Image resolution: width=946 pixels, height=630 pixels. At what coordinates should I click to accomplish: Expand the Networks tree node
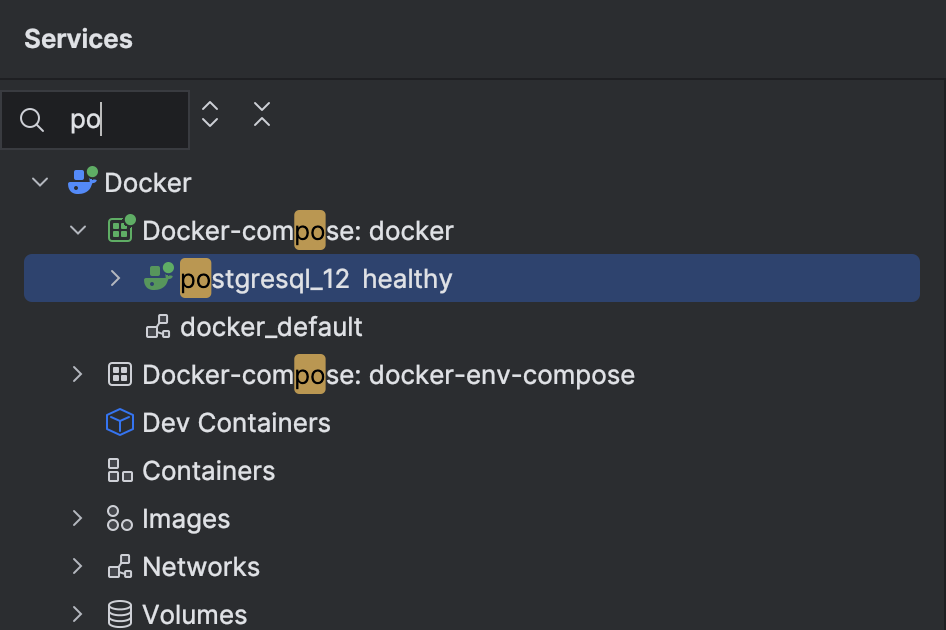click(x=78, y=566)
